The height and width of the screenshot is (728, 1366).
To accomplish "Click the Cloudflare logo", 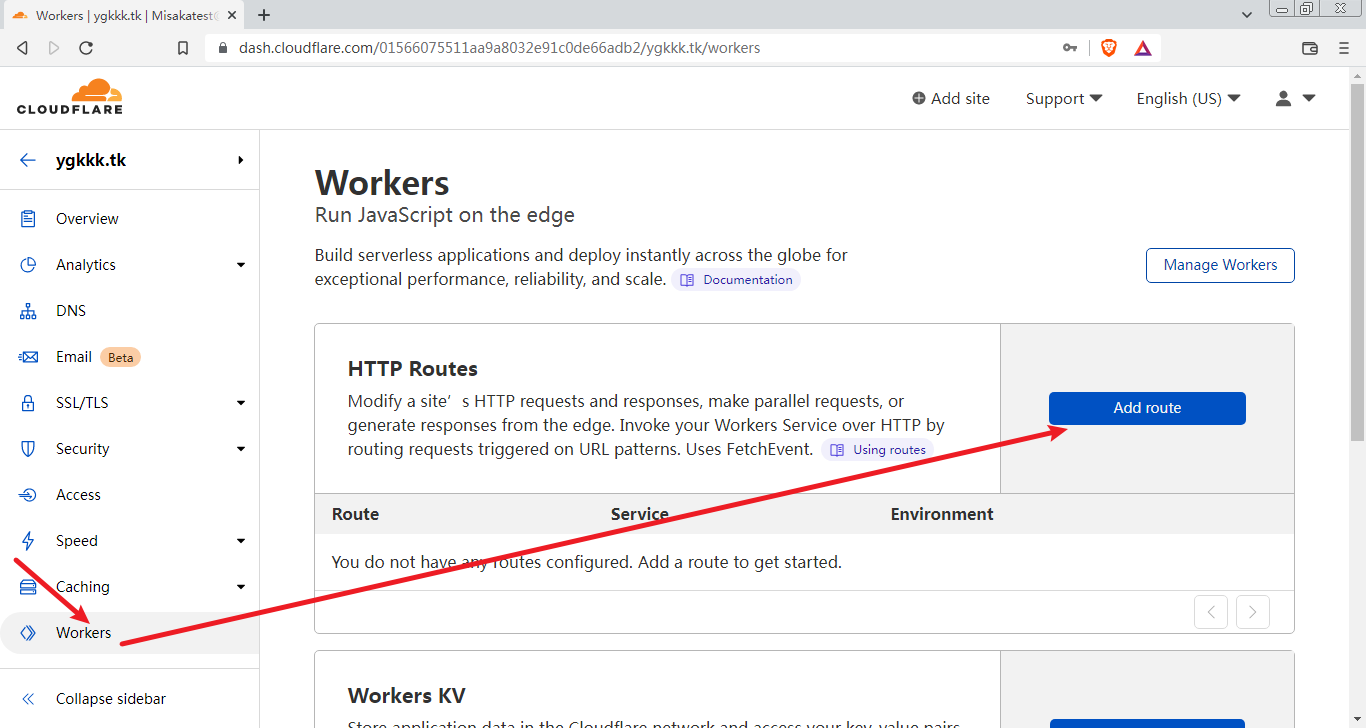I will click(70, 97).
